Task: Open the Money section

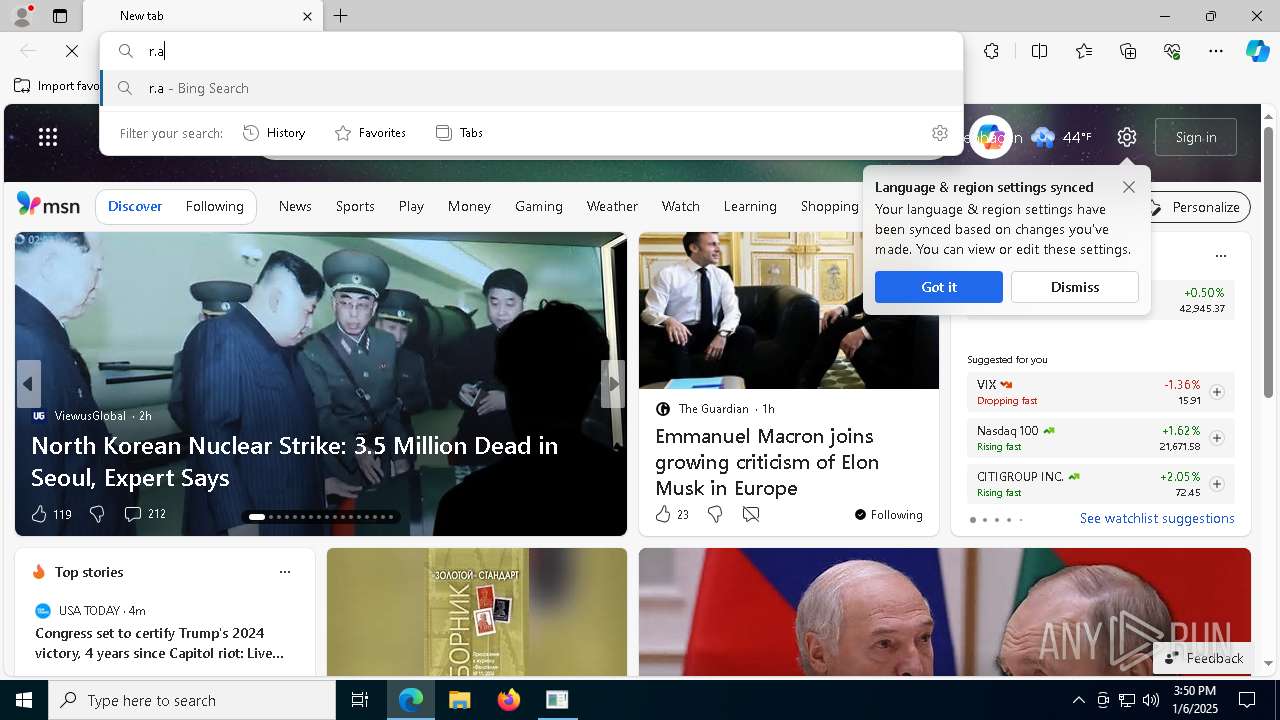Action: pos(469,206)
